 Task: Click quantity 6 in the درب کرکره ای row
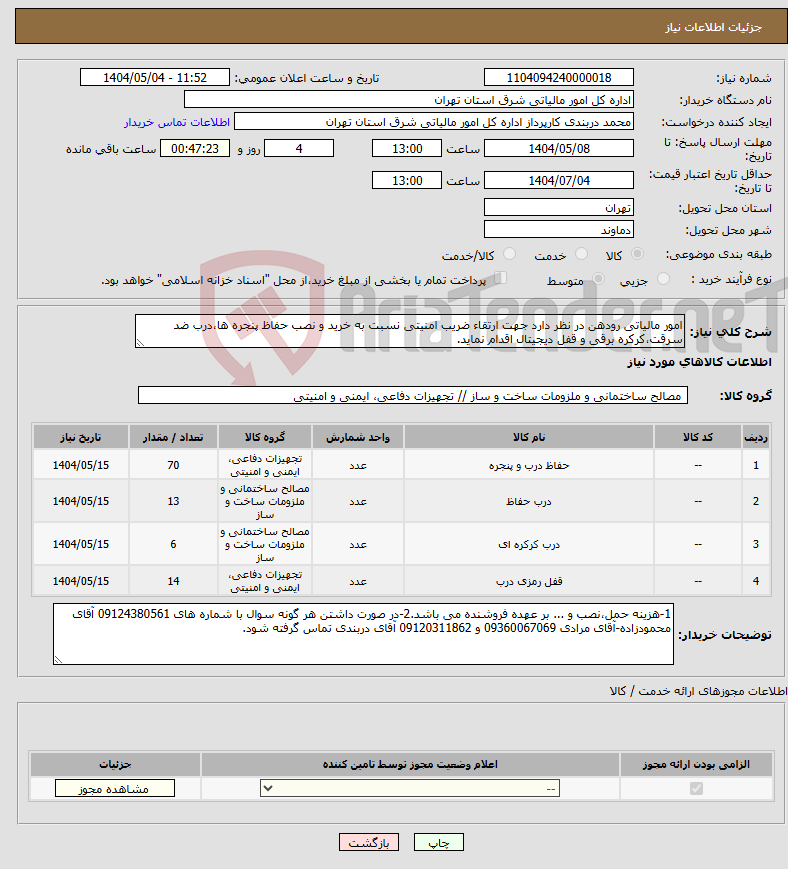(173, 545)
